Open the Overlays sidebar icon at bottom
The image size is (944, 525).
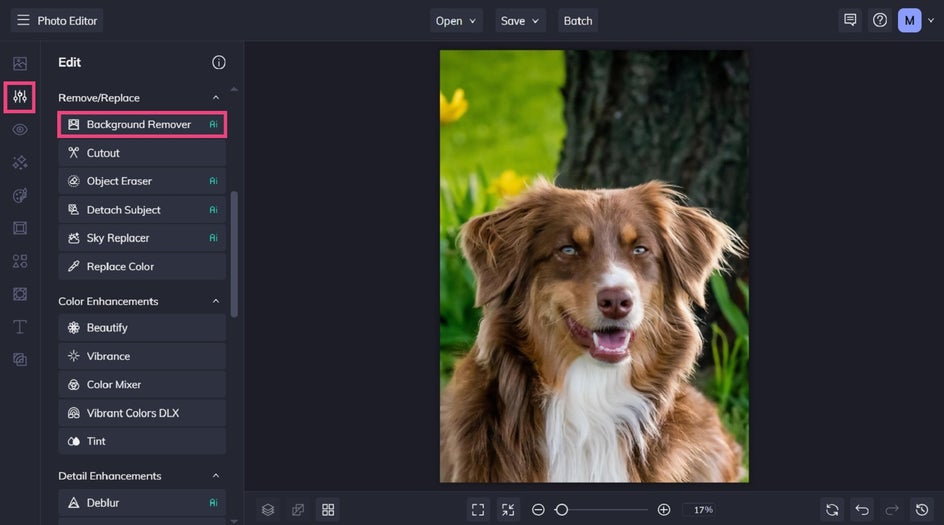[20, 359]
